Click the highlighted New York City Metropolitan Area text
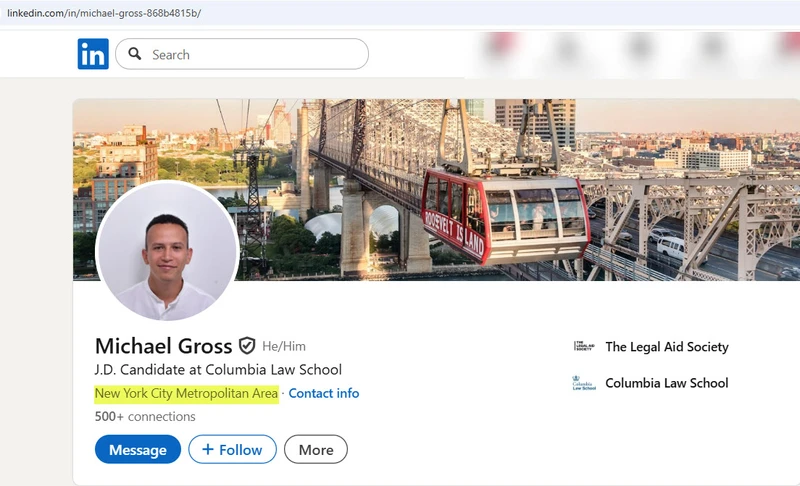This screenshot has width=800, height=486. tap(186, 393)
